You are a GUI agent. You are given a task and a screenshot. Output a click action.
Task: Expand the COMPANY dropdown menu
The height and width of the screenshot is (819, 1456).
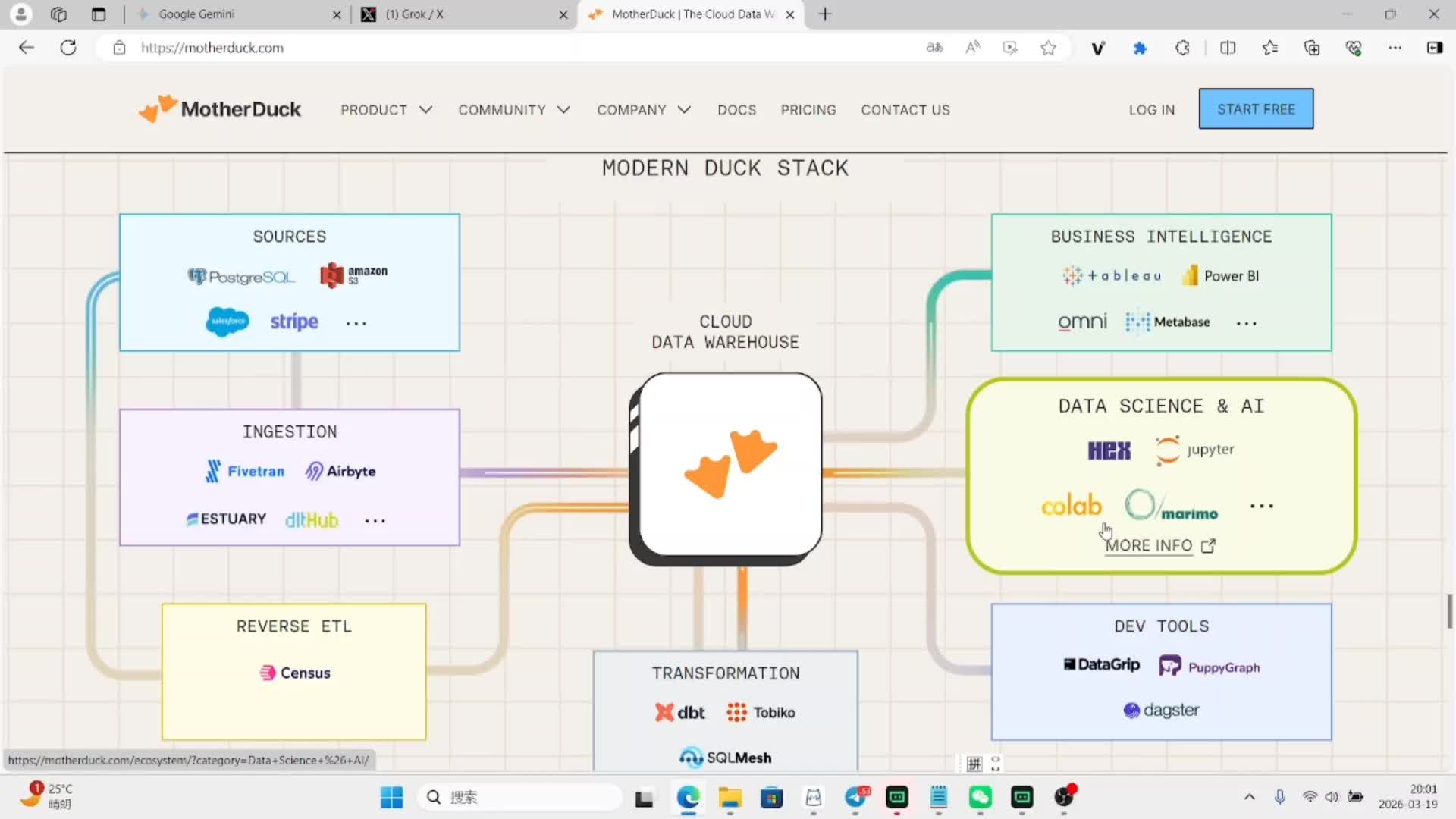pos(643,110)
